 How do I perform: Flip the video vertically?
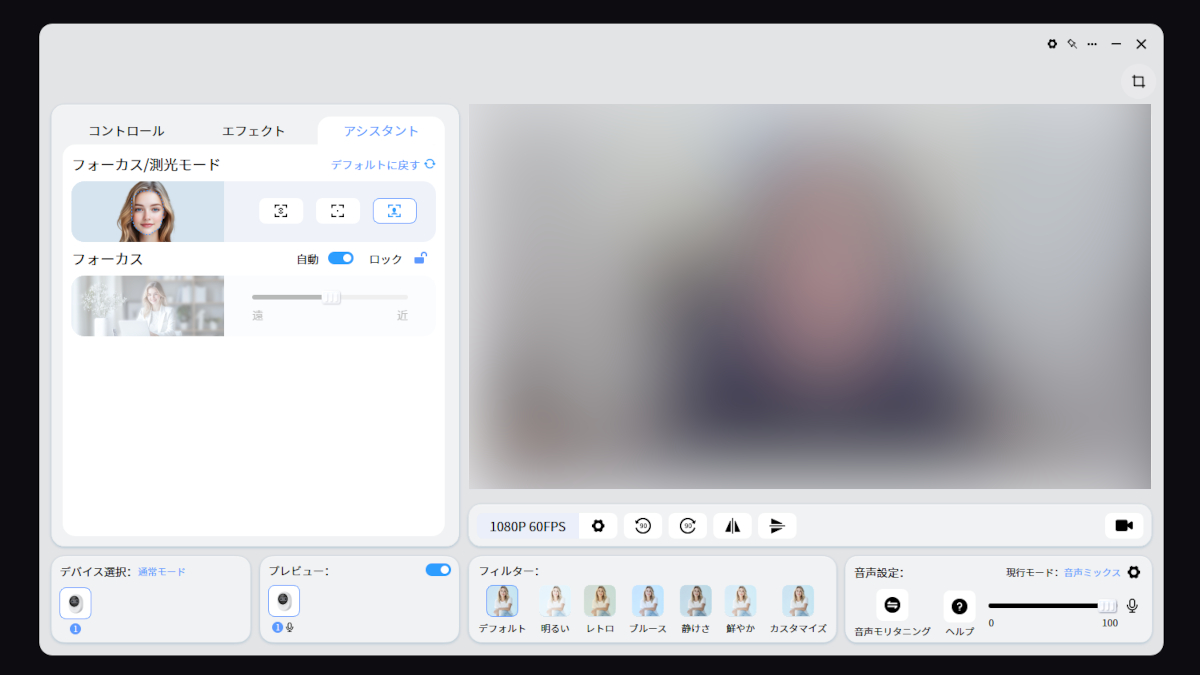pyautogui.click(x=777, y=525)
